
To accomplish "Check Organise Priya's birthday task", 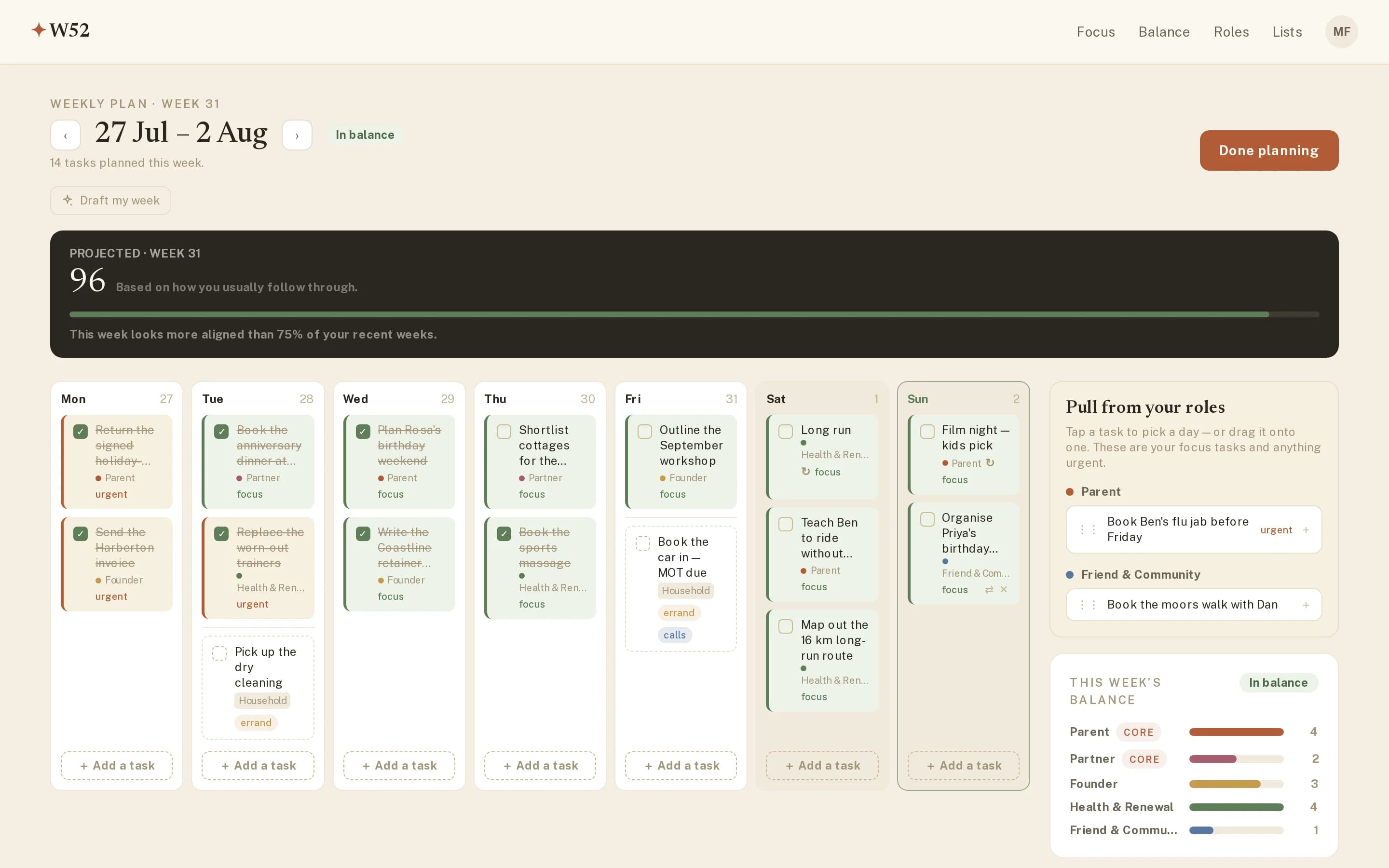I will click(x=927, y=519).
